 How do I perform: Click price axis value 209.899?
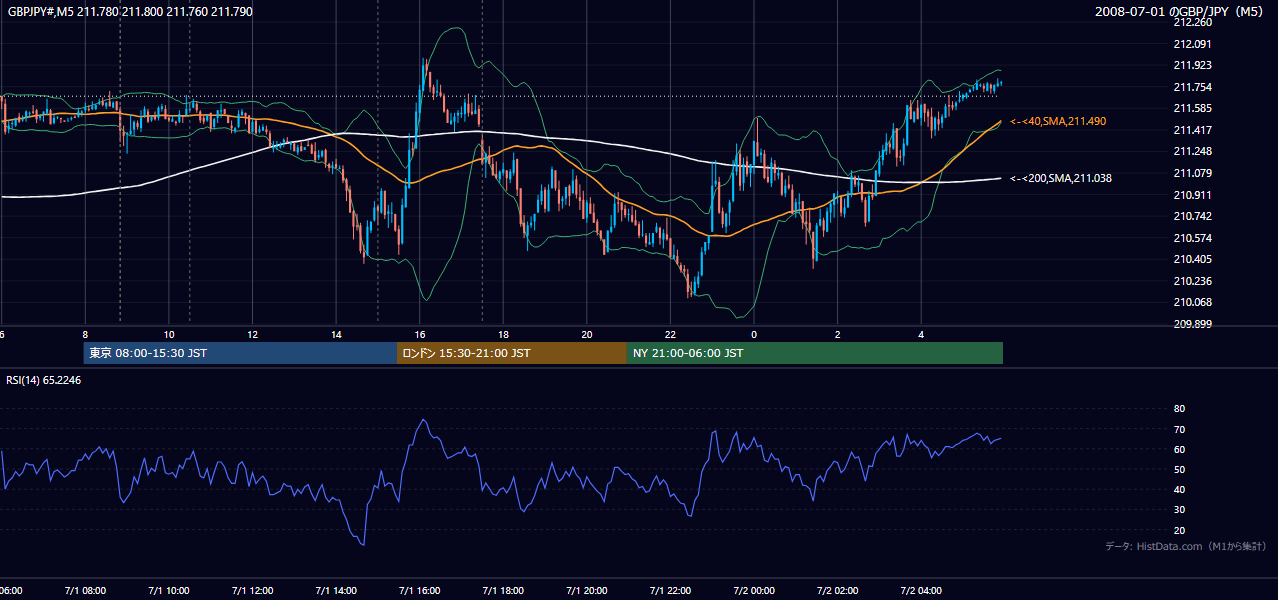coord(1192,324)
